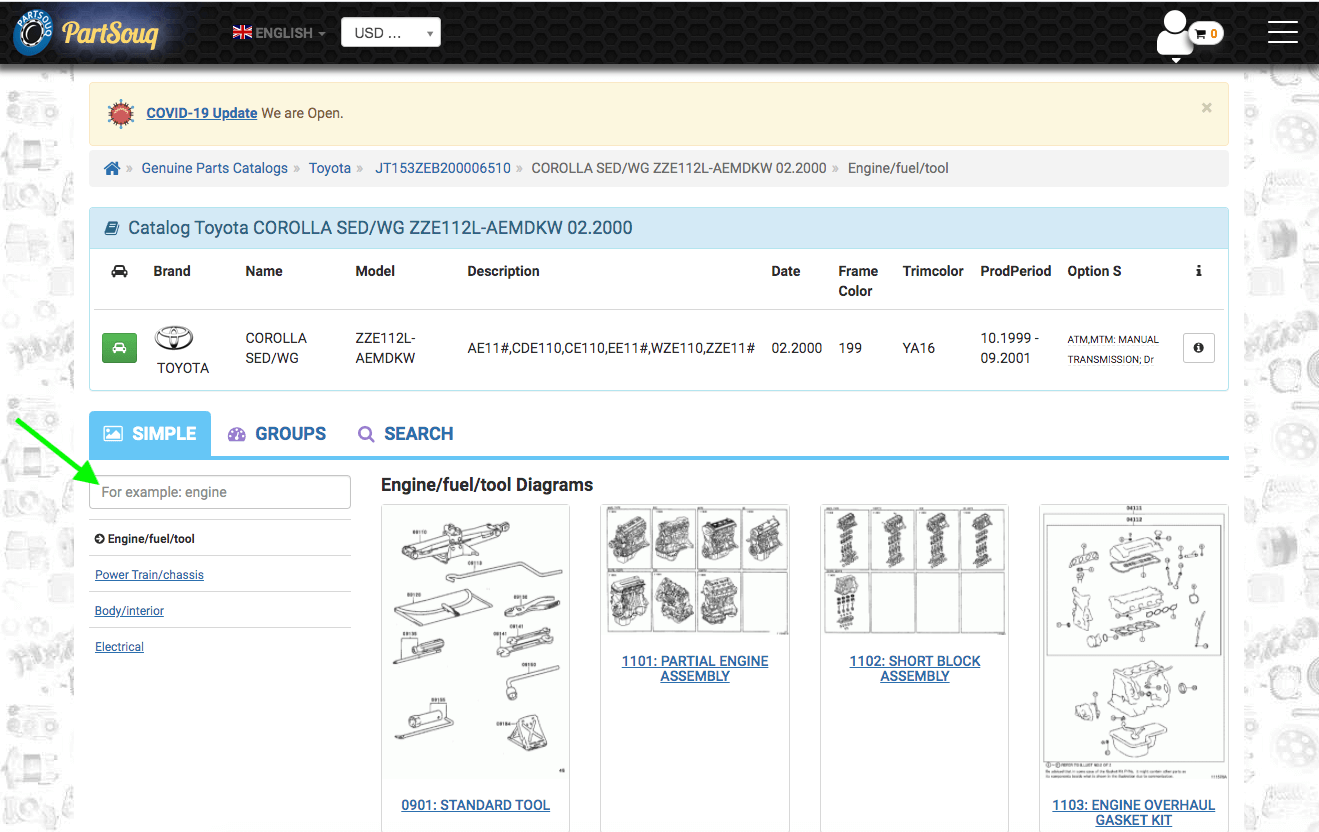The image size is (1319, 832).
Task: Open the COVID-19 Update link
Action: pos(202,113)
